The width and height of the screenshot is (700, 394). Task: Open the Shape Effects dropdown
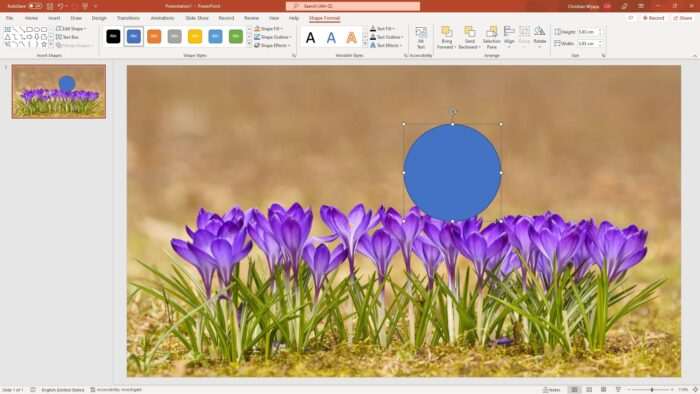272,46
